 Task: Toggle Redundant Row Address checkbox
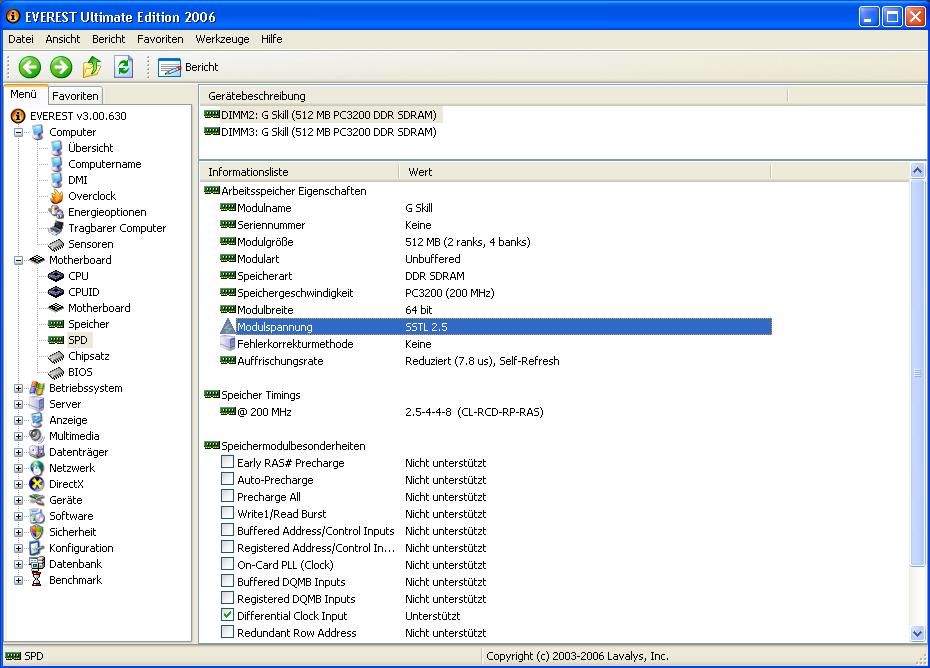click(227, 632)
